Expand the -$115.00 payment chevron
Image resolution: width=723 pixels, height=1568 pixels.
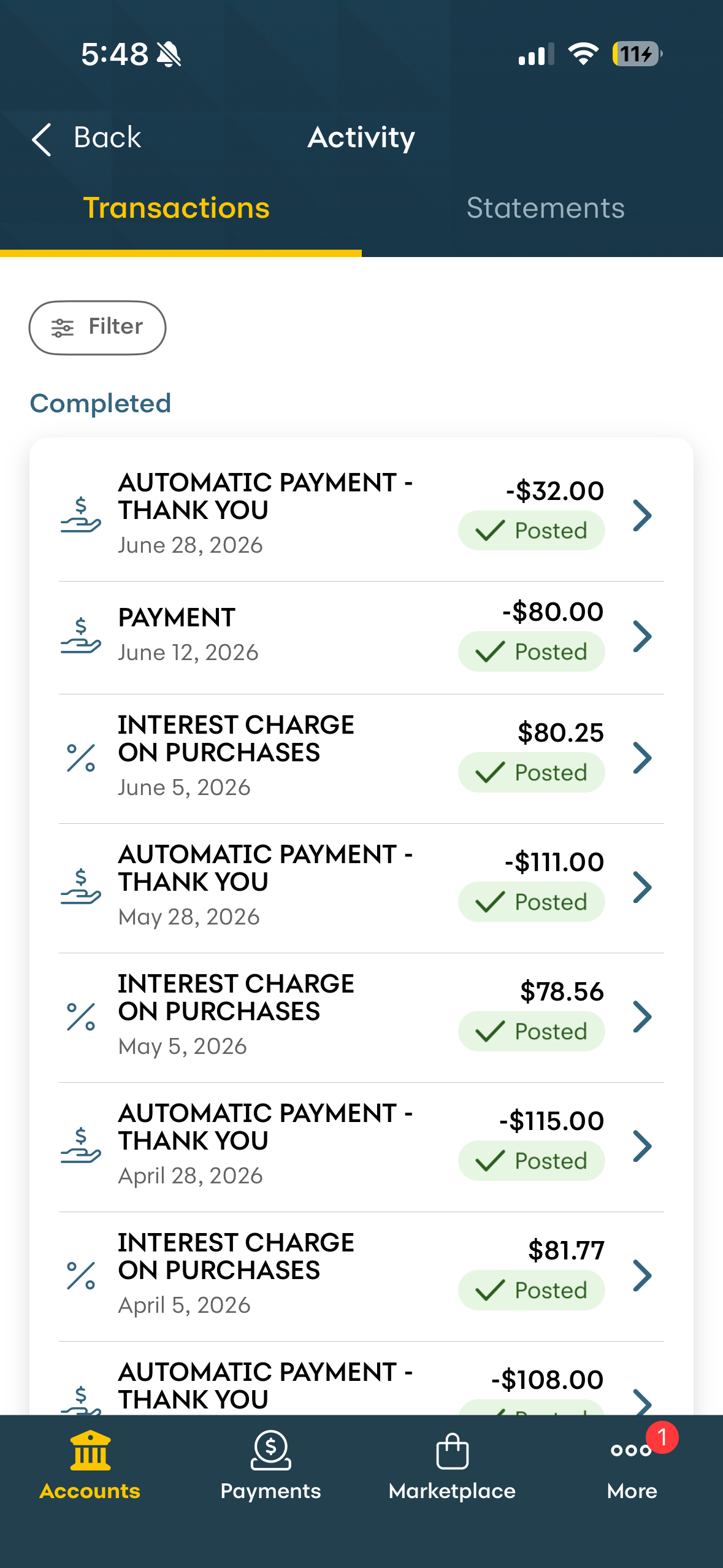click(642, 1146)
